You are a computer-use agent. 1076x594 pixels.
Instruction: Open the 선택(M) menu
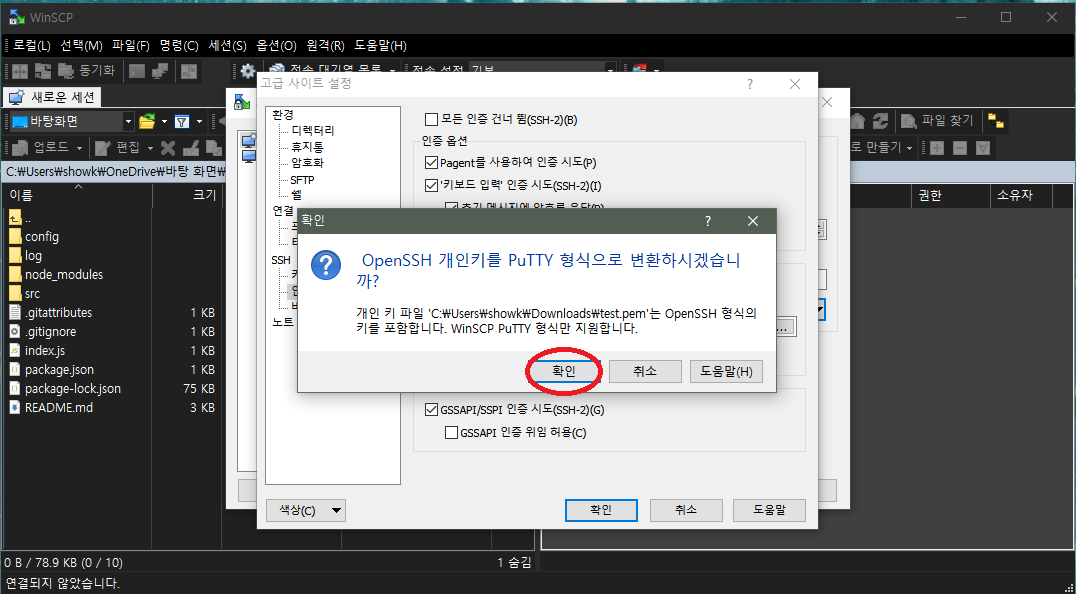coord(81,46)
